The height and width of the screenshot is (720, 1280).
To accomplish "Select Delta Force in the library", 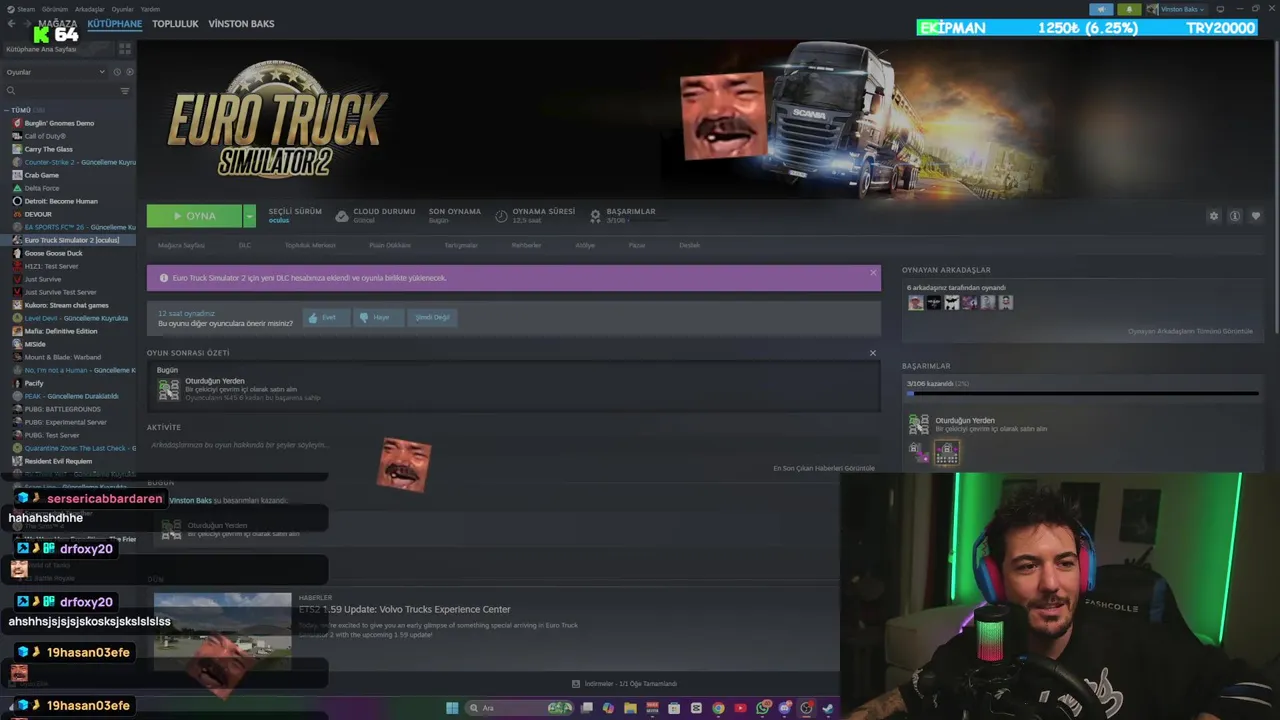I will coord(42,188).
